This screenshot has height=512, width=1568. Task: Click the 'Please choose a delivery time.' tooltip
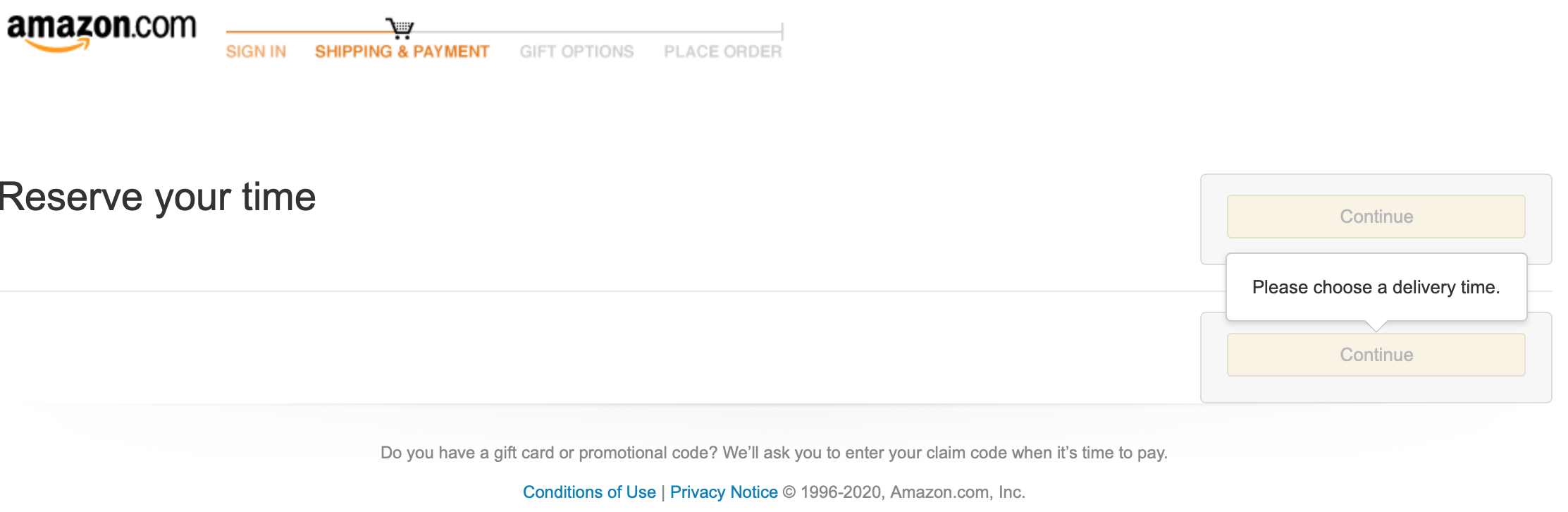(x=1376, y=287)
